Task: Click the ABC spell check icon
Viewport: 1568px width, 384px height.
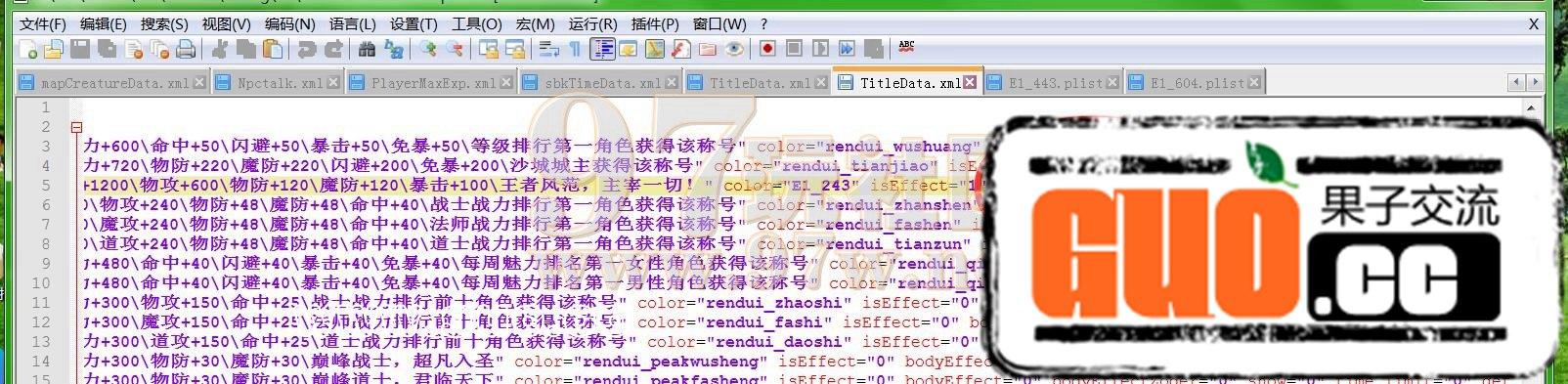Action: [906, 46]
